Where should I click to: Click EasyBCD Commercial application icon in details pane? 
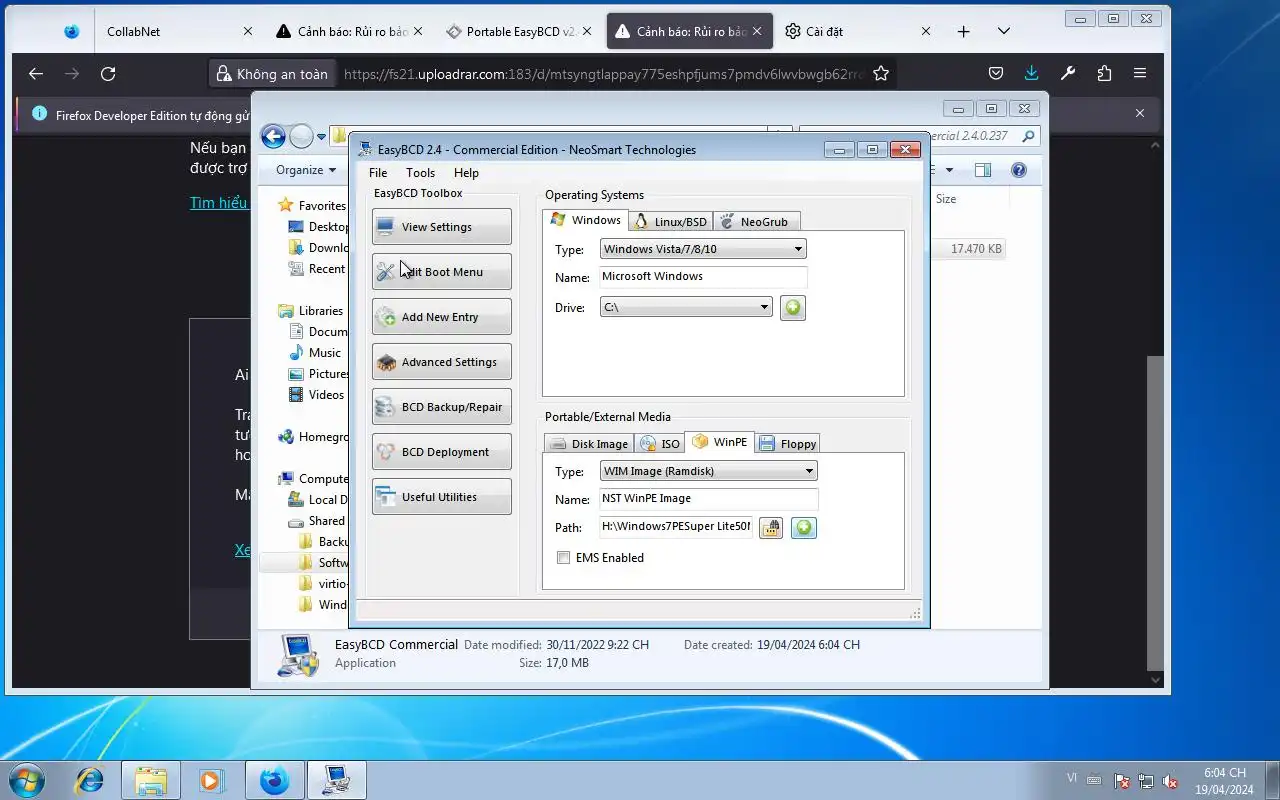[x=298, y=654]
